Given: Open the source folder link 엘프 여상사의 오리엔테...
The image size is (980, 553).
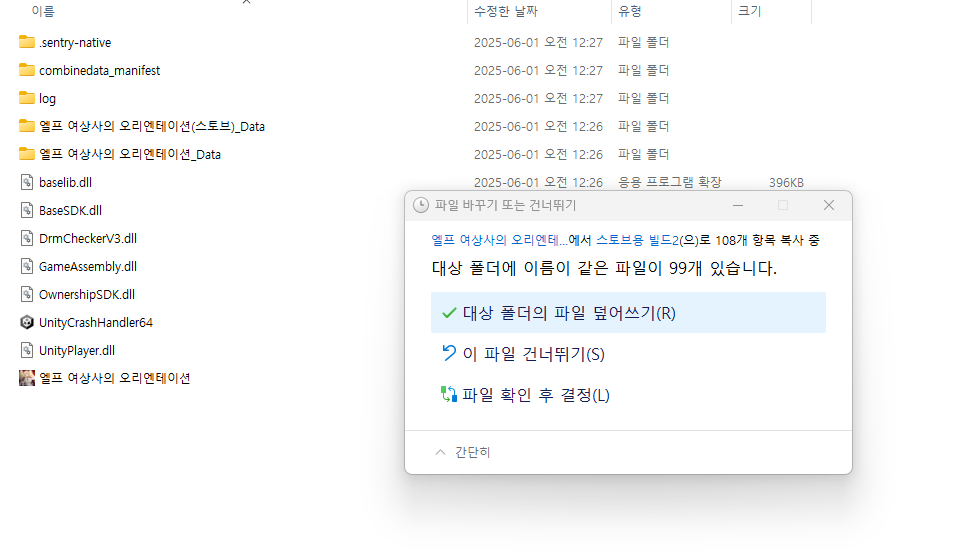Looking at the screenshot, I should pyautogui.click(x=499, y=240).
